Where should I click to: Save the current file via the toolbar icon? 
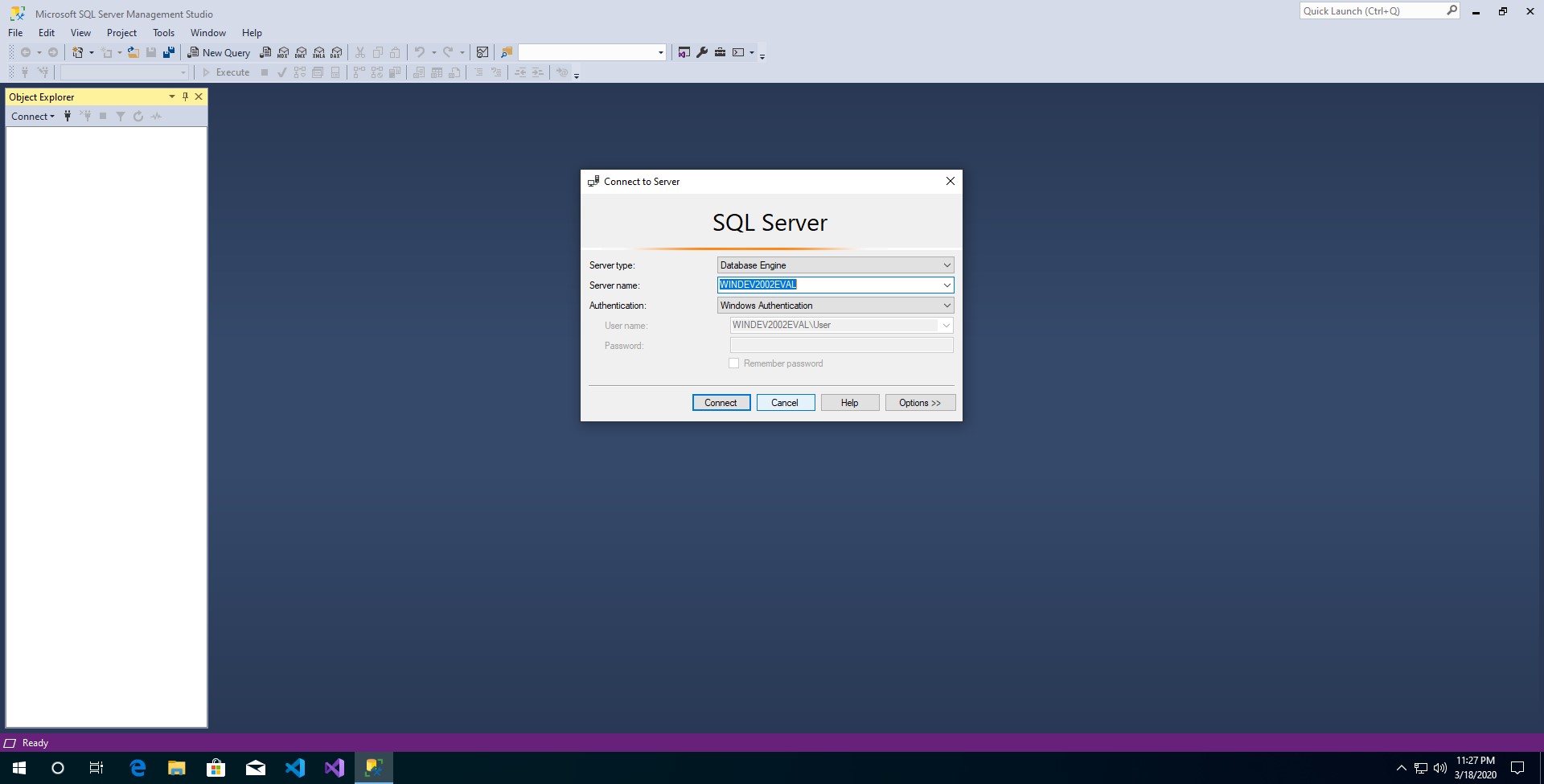(151, 51)
